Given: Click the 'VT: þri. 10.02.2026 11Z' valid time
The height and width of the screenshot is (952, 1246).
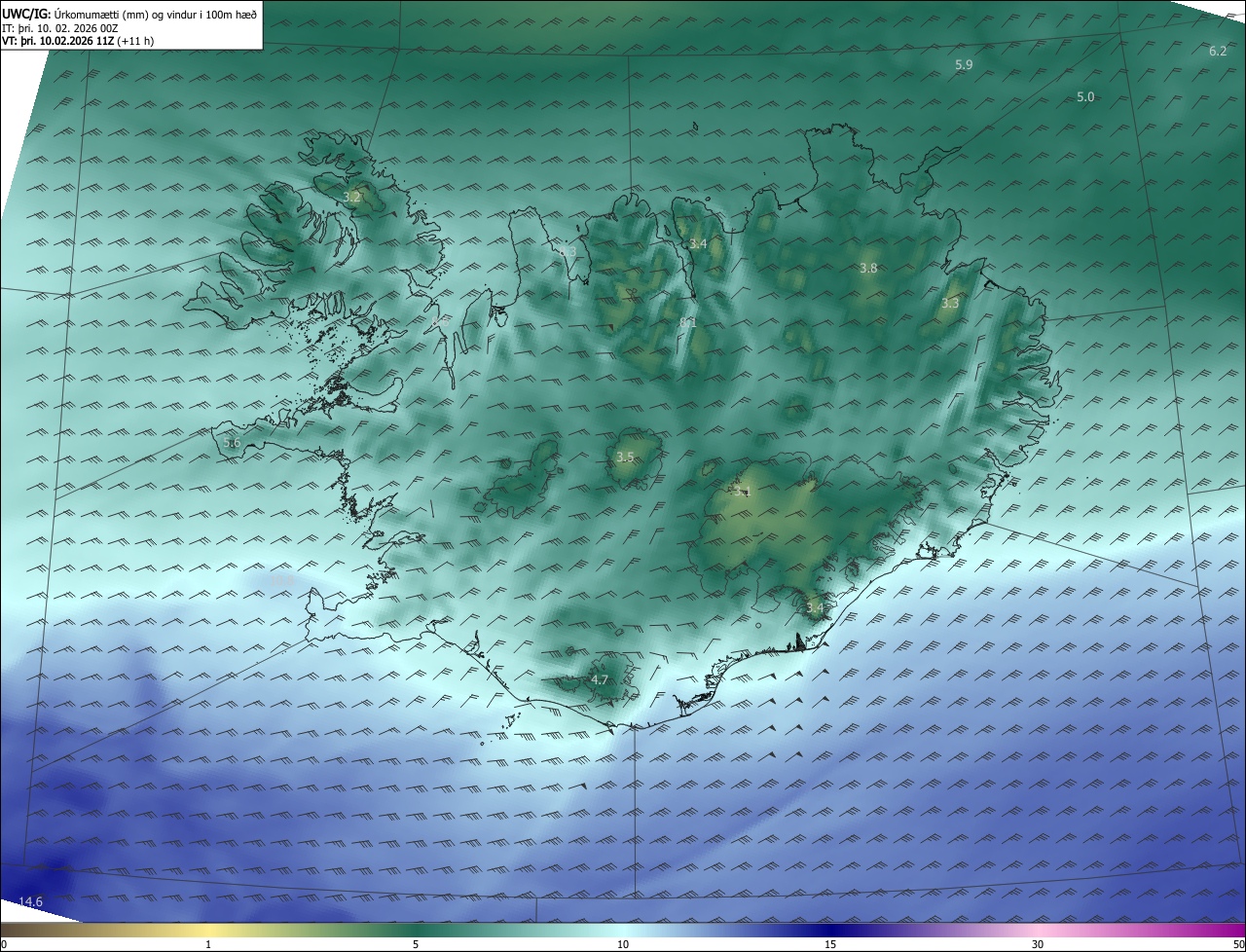Looking at the screenshot, I should pyautogui.click(x=58, y=41).
